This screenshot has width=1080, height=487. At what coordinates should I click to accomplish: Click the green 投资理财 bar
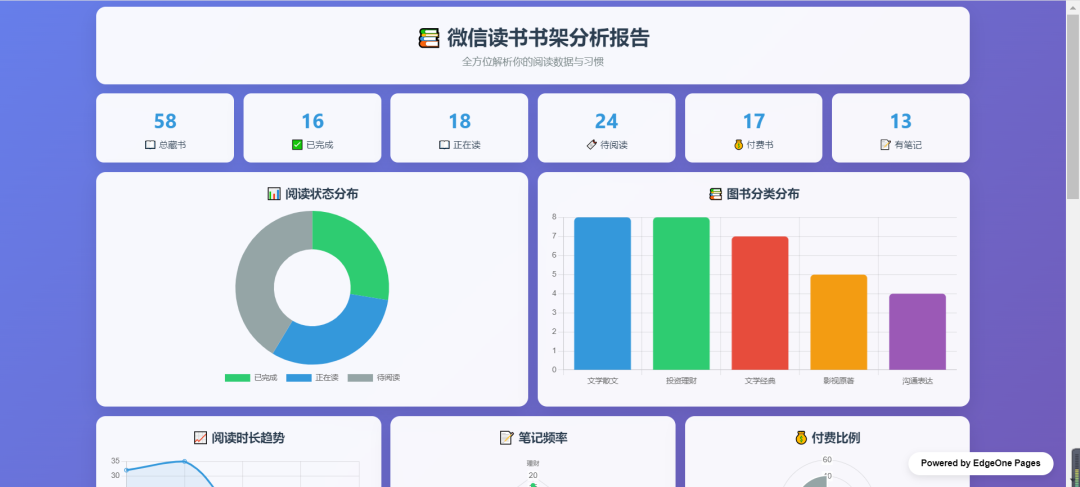(x=681, y=293)
